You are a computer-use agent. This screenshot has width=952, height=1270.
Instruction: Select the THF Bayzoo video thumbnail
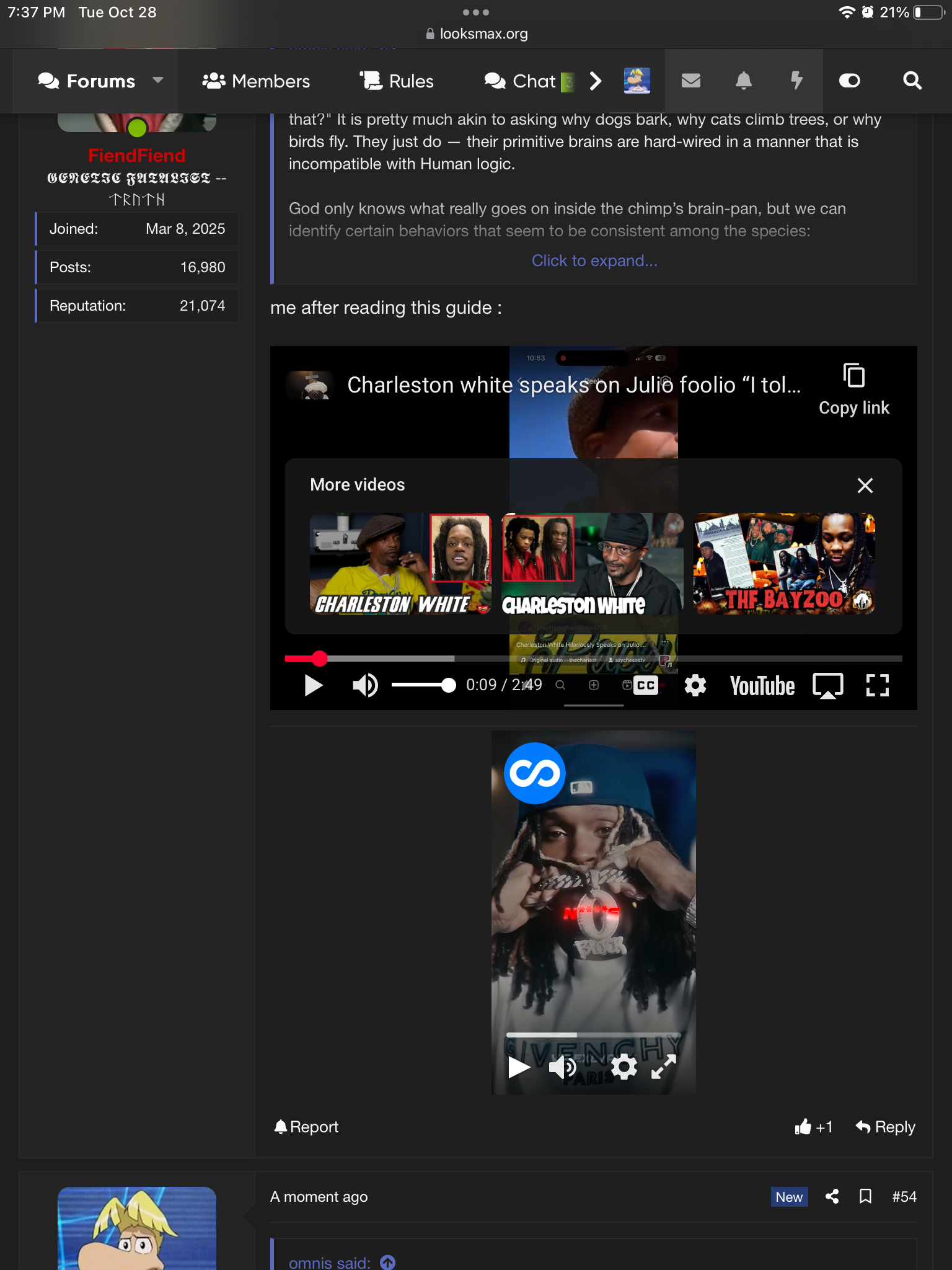(x=783, y=563)
